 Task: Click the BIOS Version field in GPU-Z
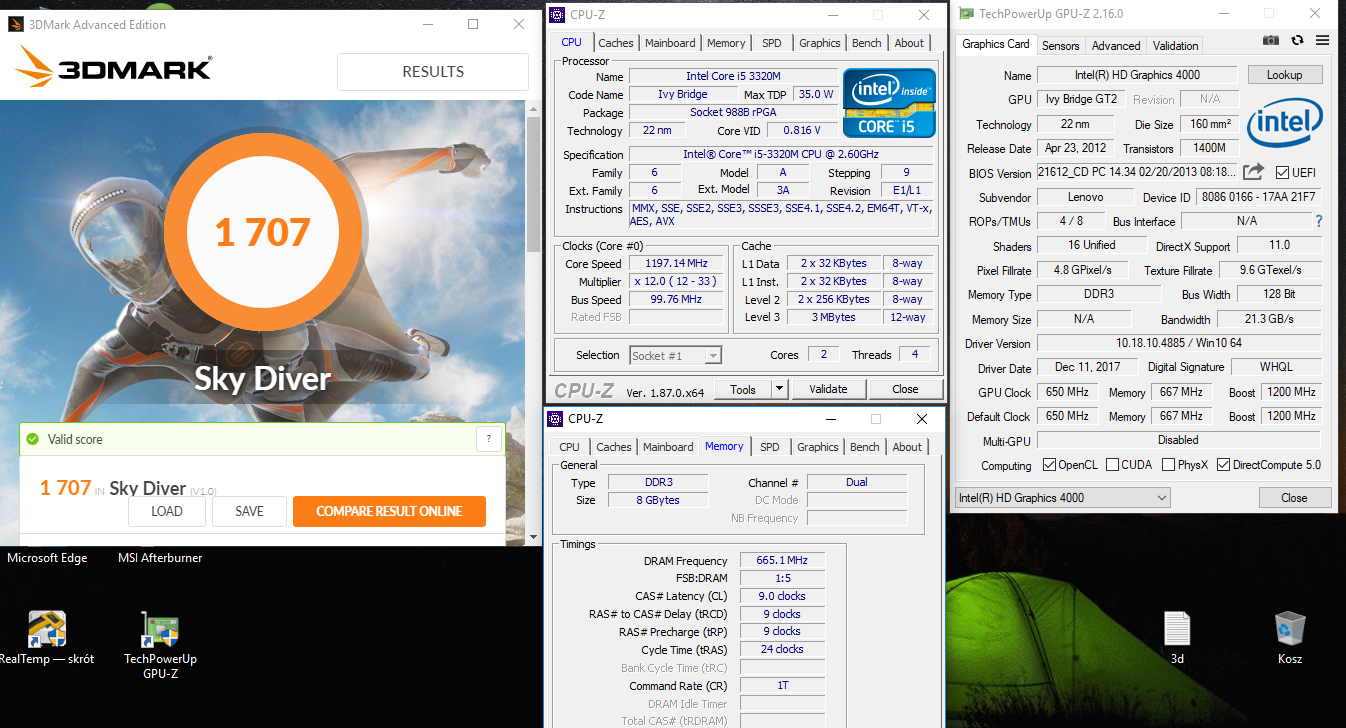pyautogui.click(x=1138, y=172)
